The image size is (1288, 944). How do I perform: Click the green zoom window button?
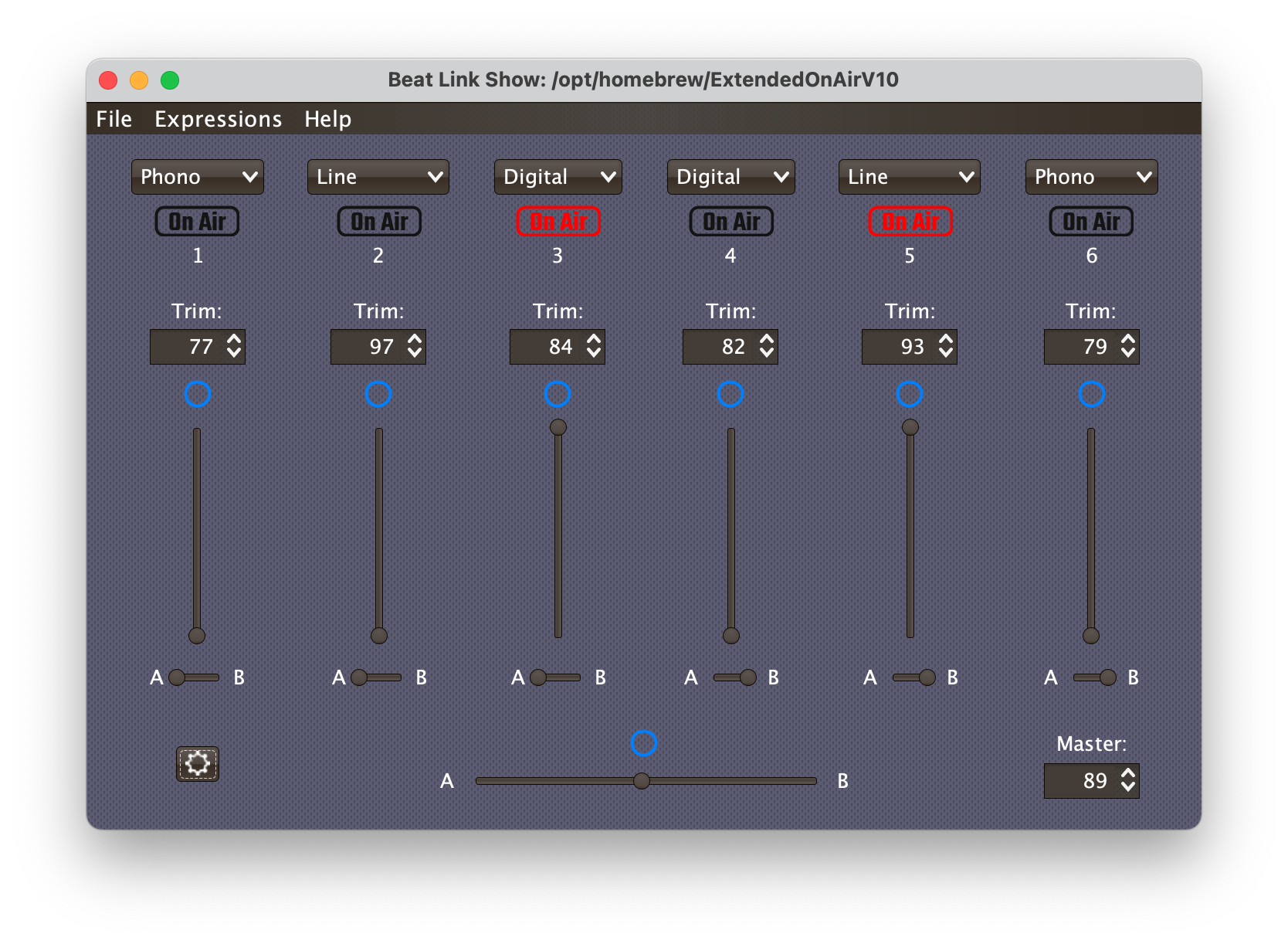tap(170, 80)
